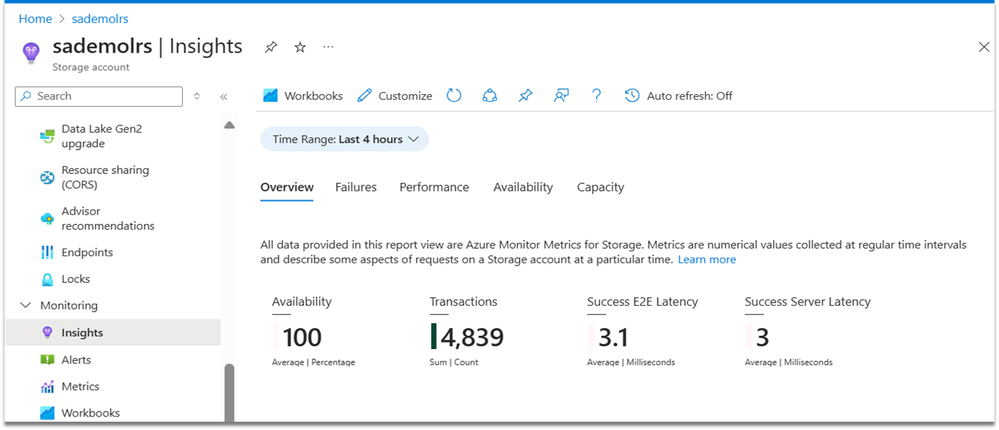Collapse the Monitoring section
The width and height of the screenshot is (999, 430).
(26, 305)
